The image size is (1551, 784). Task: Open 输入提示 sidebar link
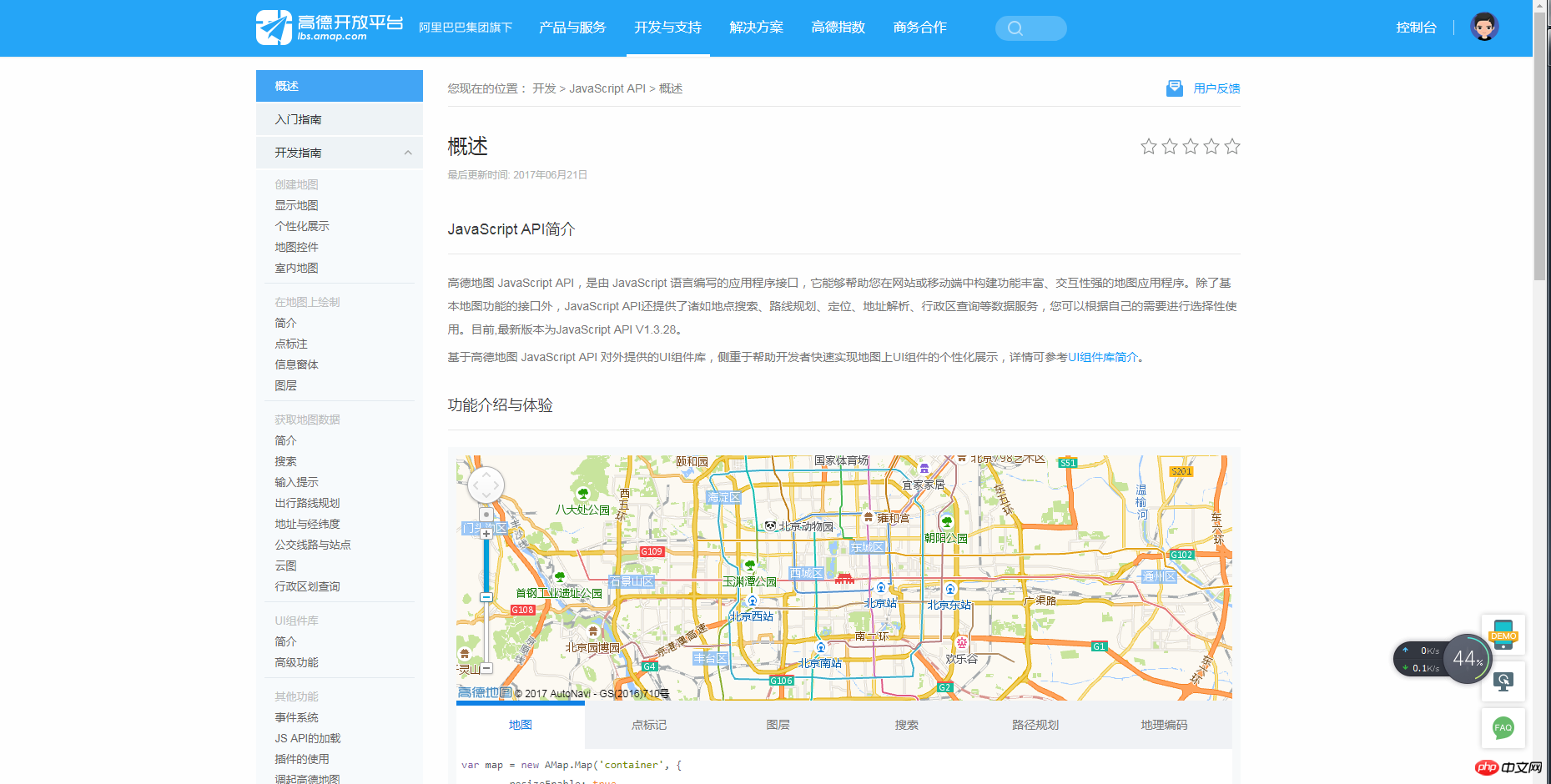point(297,482)
